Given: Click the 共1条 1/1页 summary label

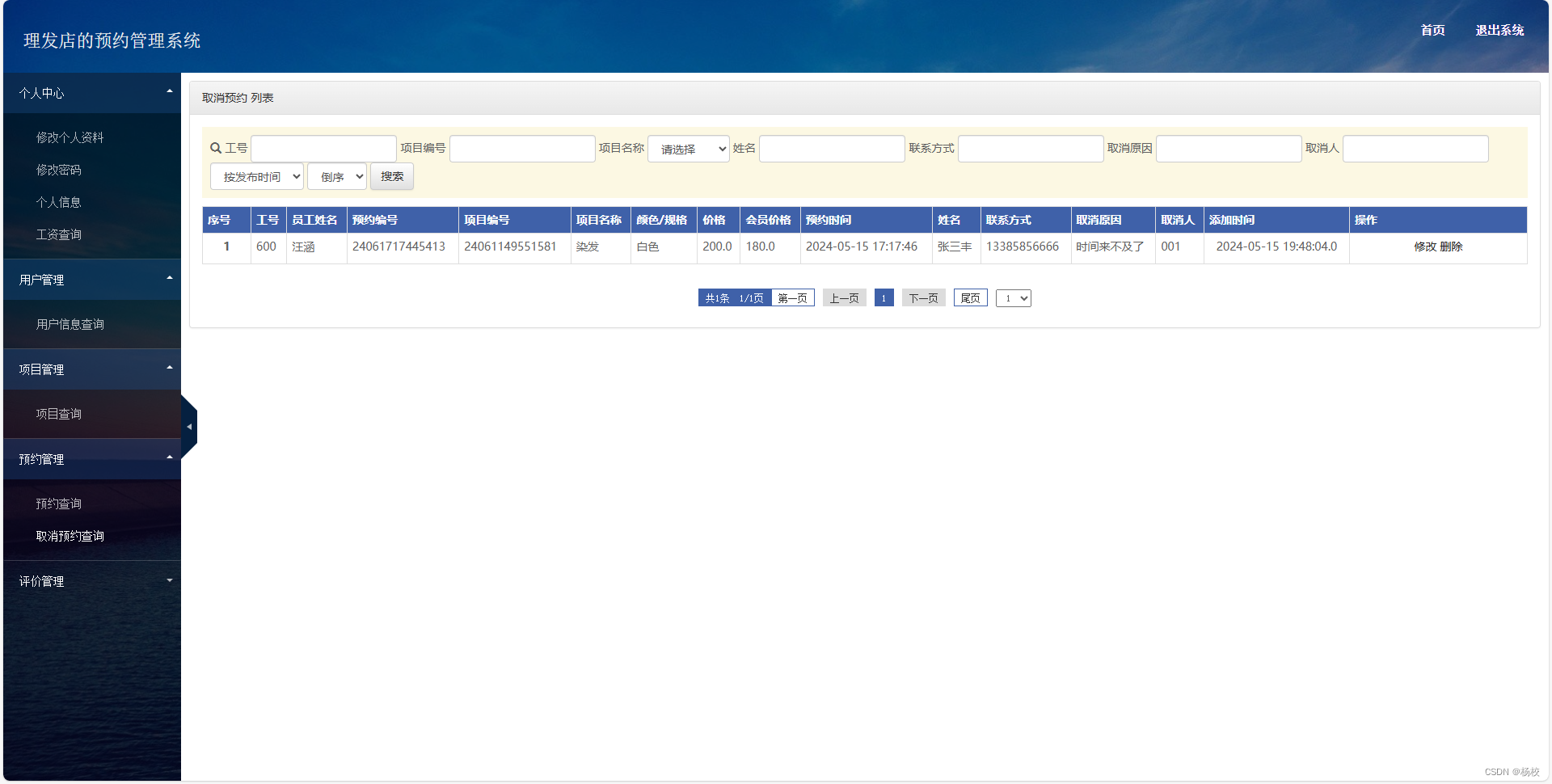Looking at the screenshot, I should click(x=734, y=298).
